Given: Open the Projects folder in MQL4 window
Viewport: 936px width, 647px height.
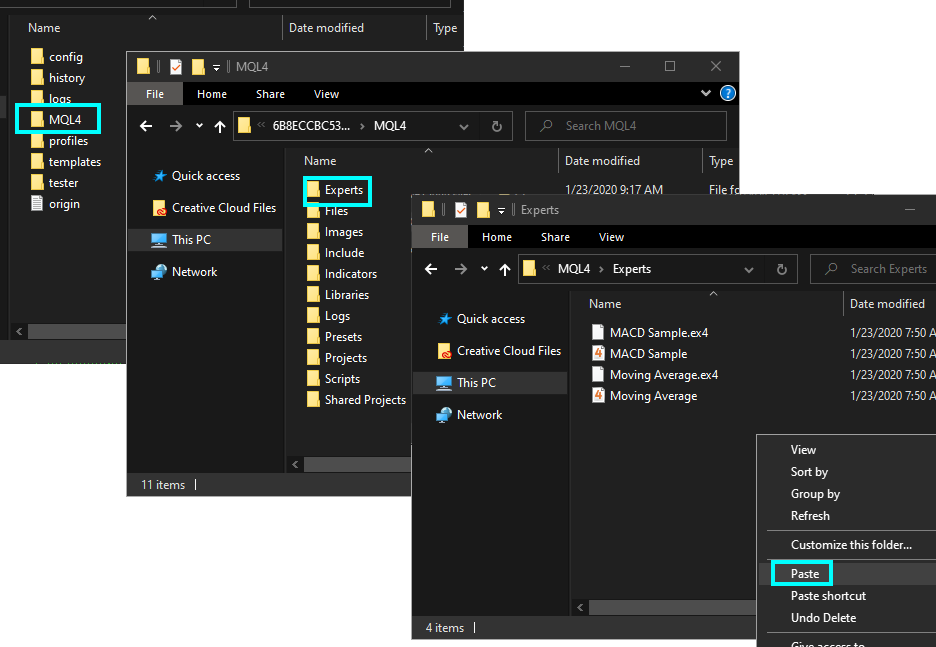Looking at the screenshot, I should tap(337, 358).
